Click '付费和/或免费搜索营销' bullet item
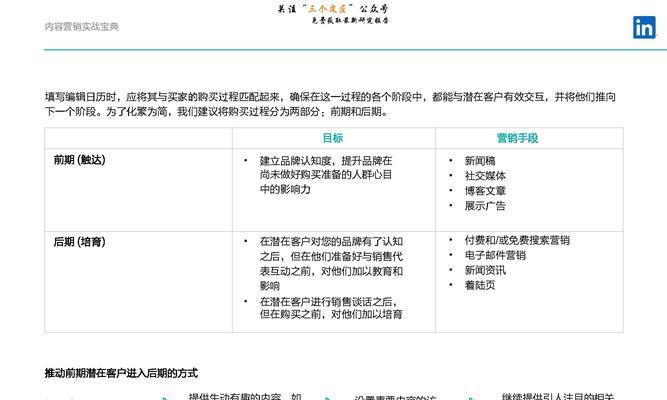This screenshot has width=667, height=400. pos(517,240)
